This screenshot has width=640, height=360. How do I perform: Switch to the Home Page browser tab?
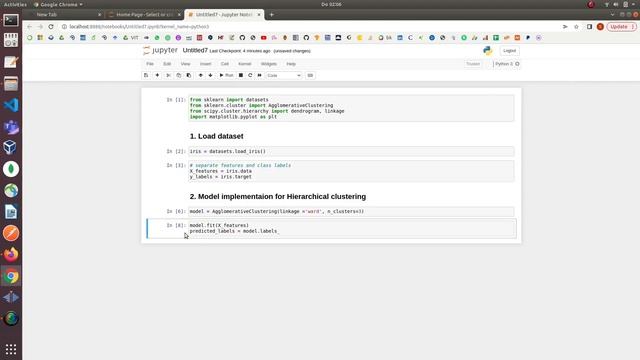144,14
